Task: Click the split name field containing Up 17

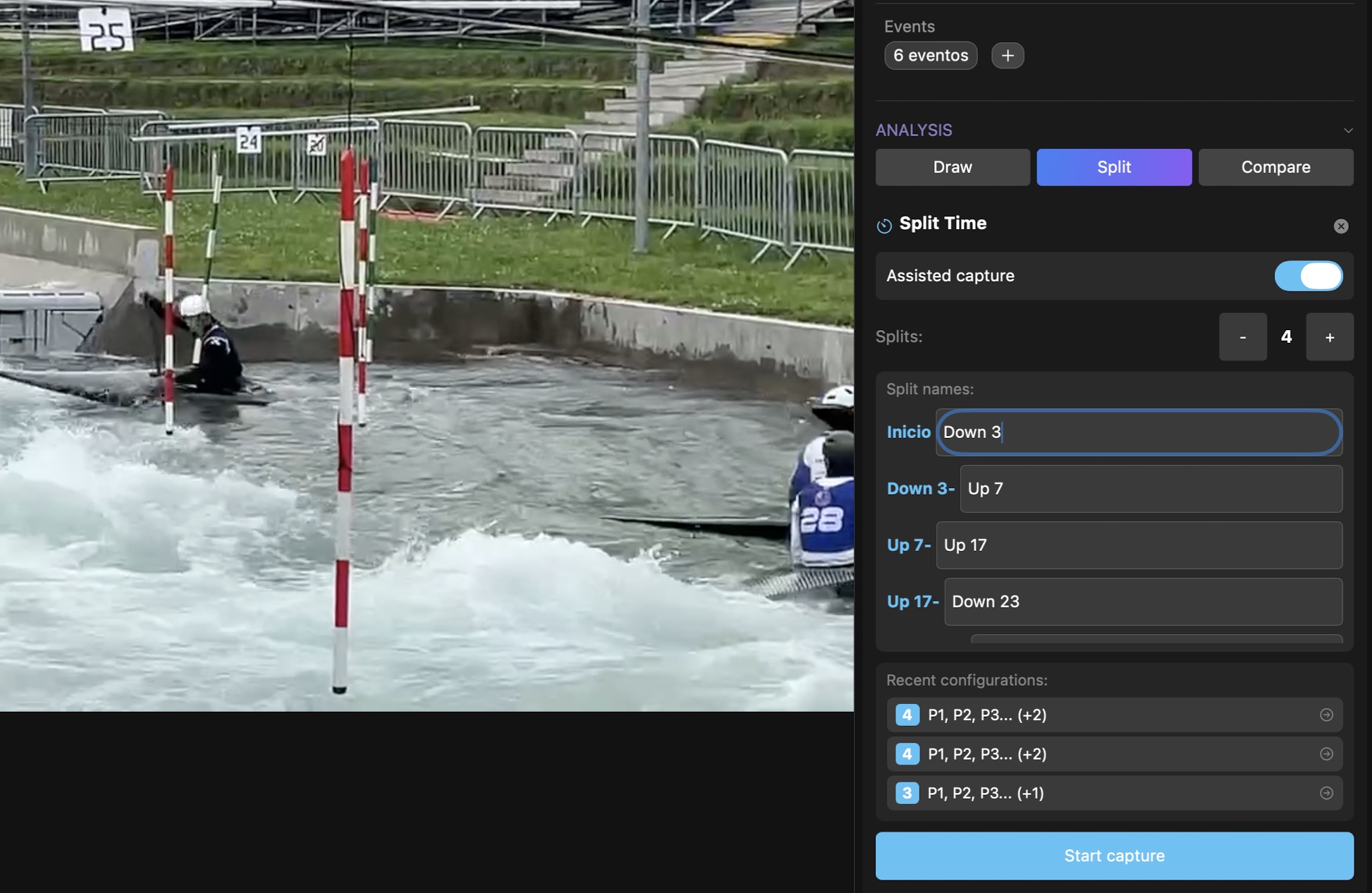Action: click(x=1139, y=545)
